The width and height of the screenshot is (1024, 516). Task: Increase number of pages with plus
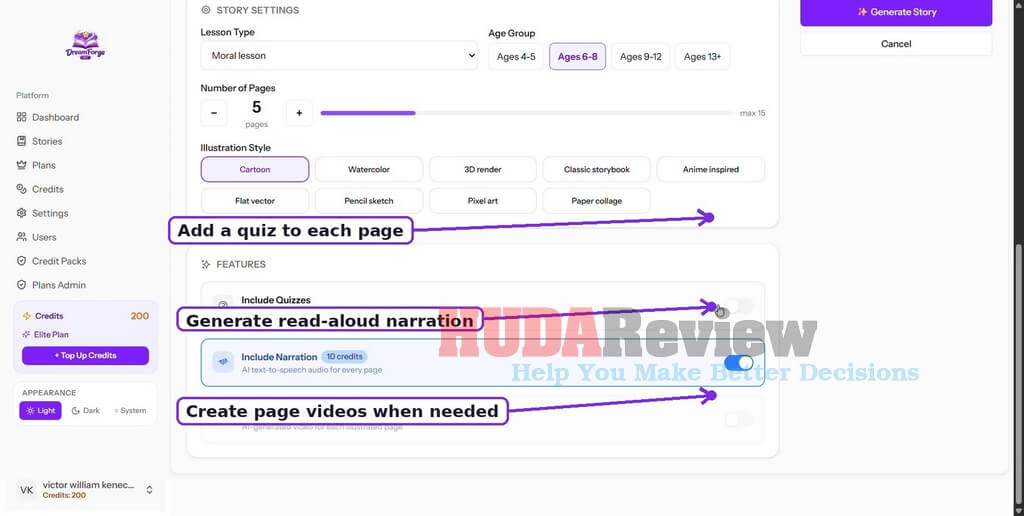pyautogui.click(x=299, y=113)
